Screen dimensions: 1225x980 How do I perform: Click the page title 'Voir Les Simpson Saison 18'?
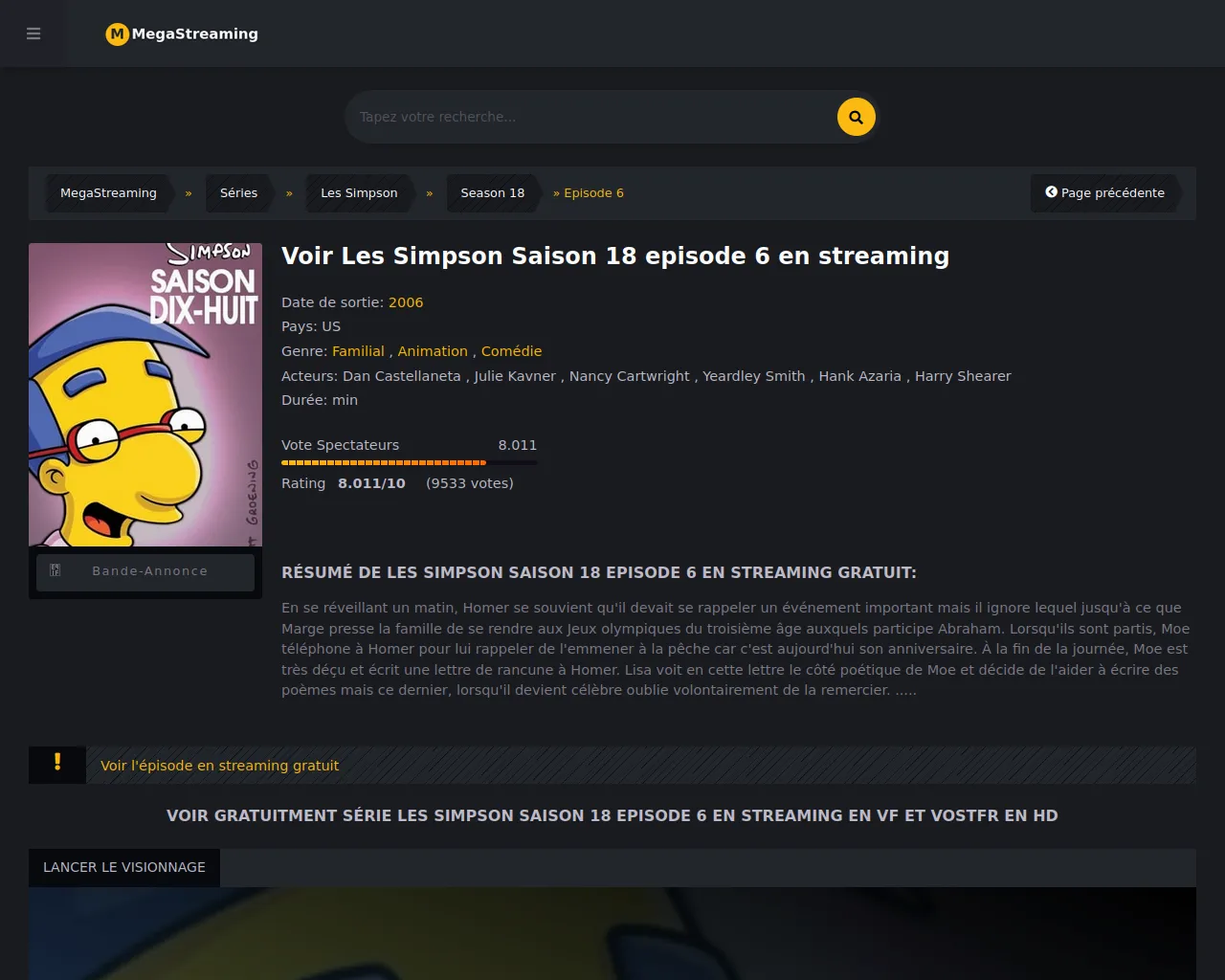click(x=615, y=256)
